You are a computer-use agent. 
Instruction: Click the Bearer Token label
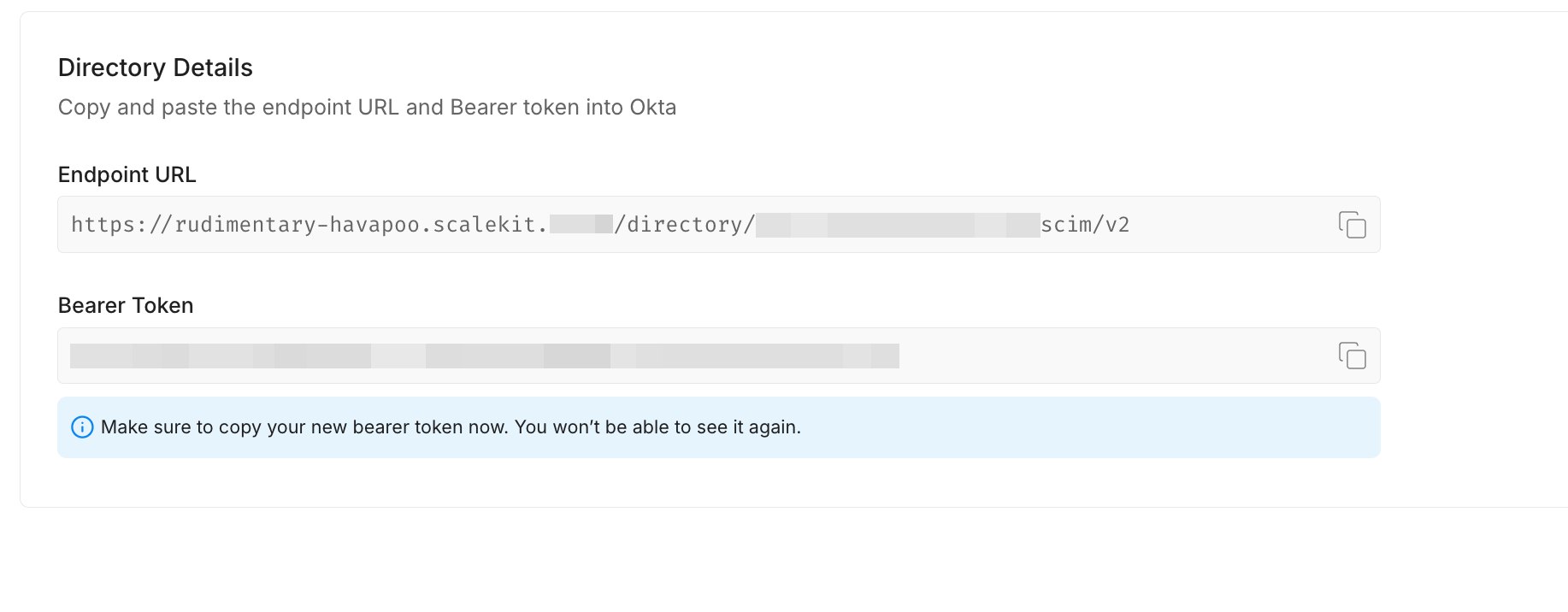pos(125,305)
